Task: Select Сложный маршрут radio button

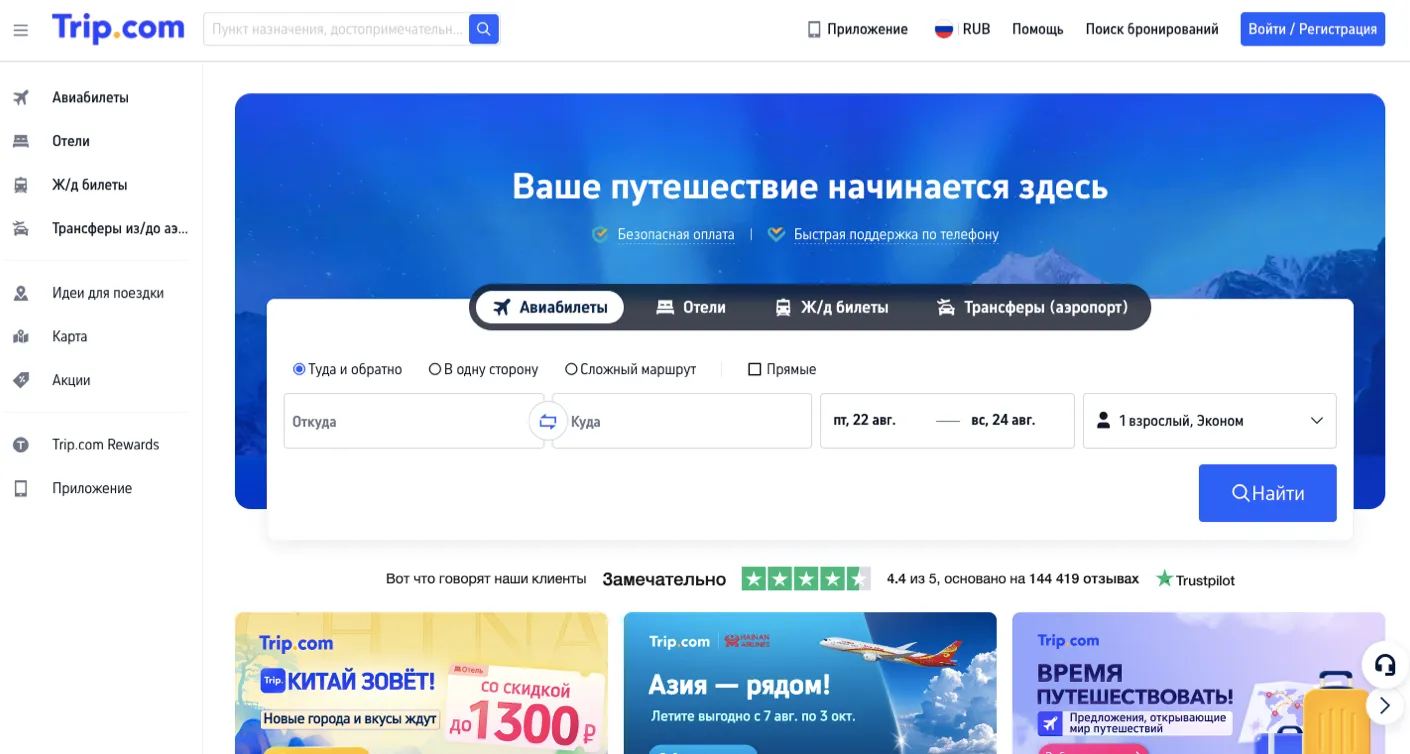Action: point(571,369)
